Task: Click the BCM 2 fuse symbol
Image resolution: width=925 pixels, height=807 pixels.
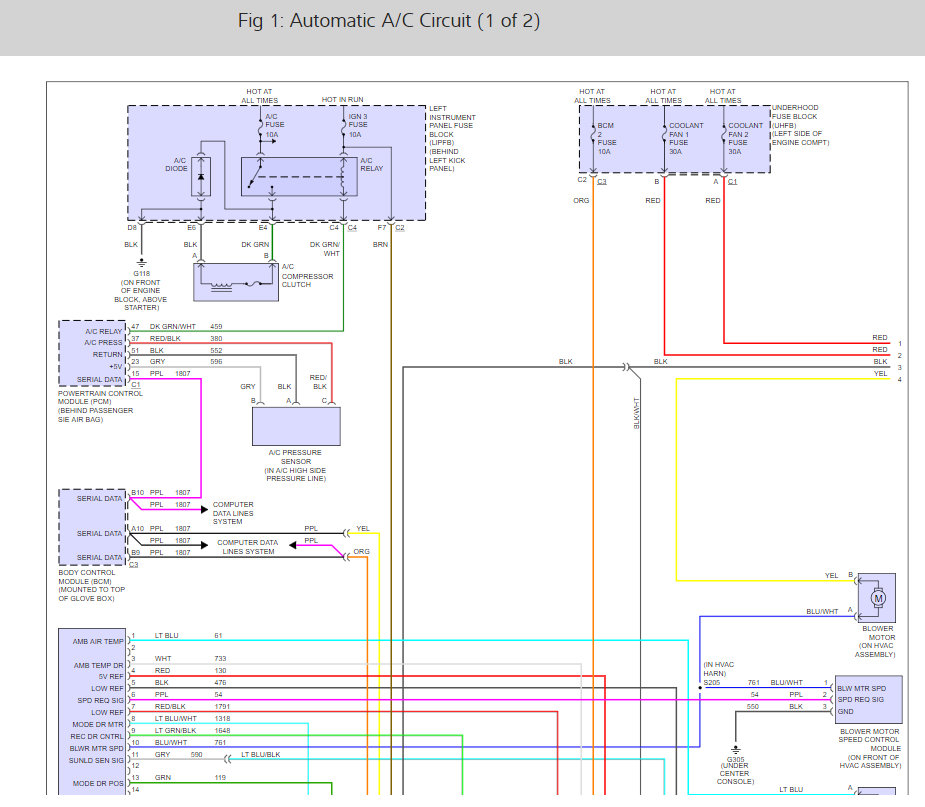Action: (593, 135)
